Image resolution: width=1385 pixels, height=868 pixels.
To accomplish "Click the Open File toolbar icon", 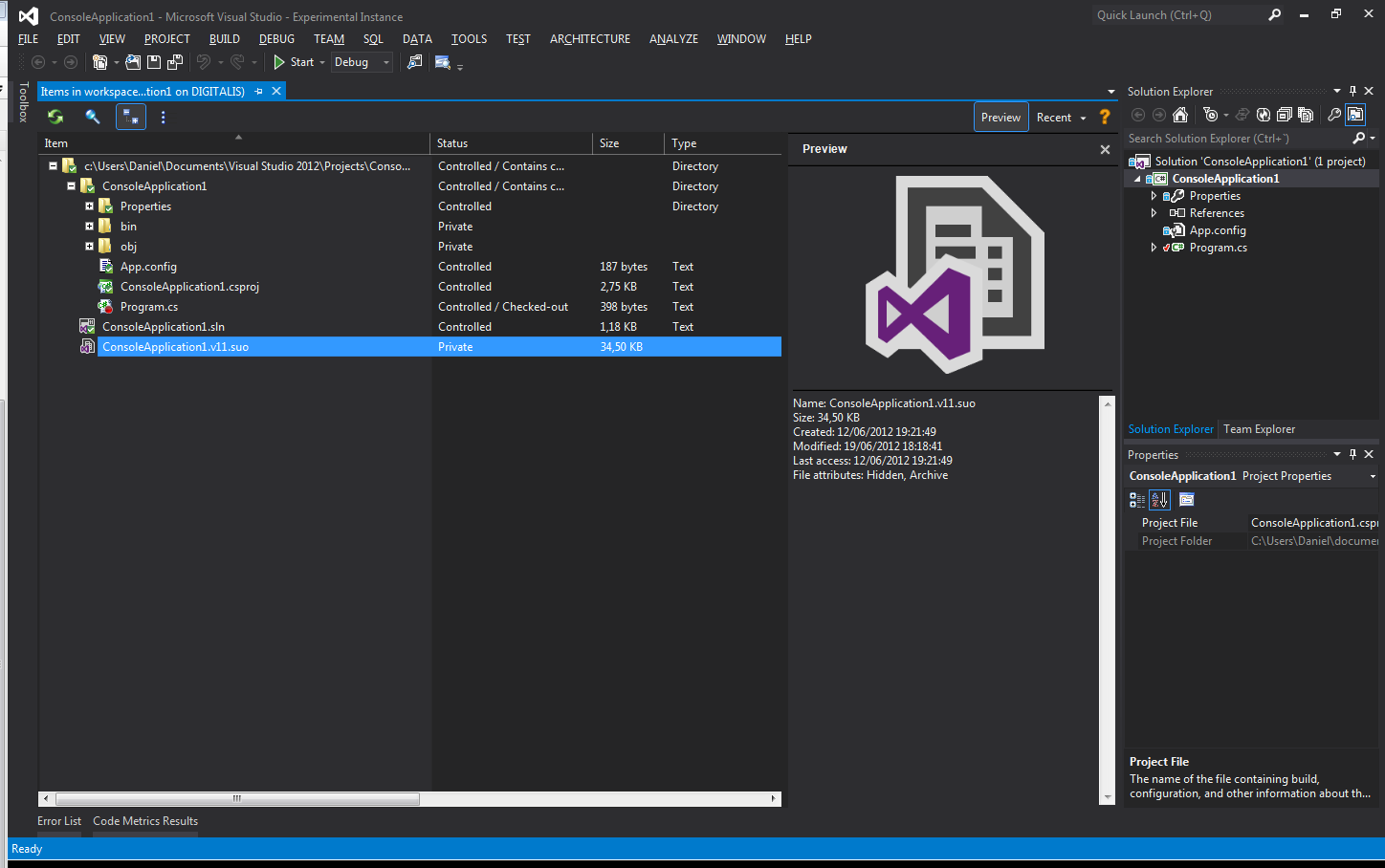I will [133, 62].
